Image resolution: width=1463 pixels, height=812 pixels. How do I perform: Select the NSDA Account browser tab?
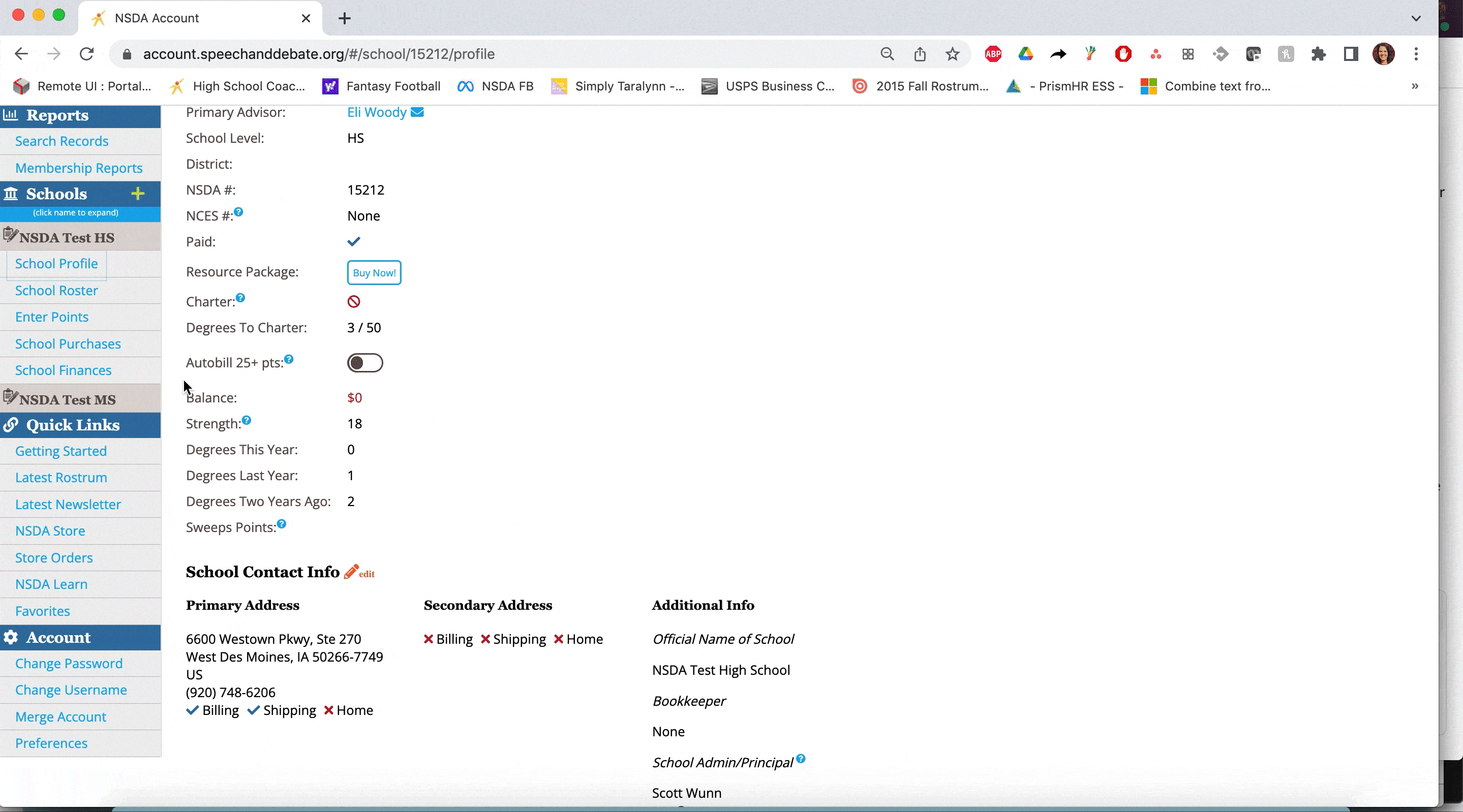point(200,18)
